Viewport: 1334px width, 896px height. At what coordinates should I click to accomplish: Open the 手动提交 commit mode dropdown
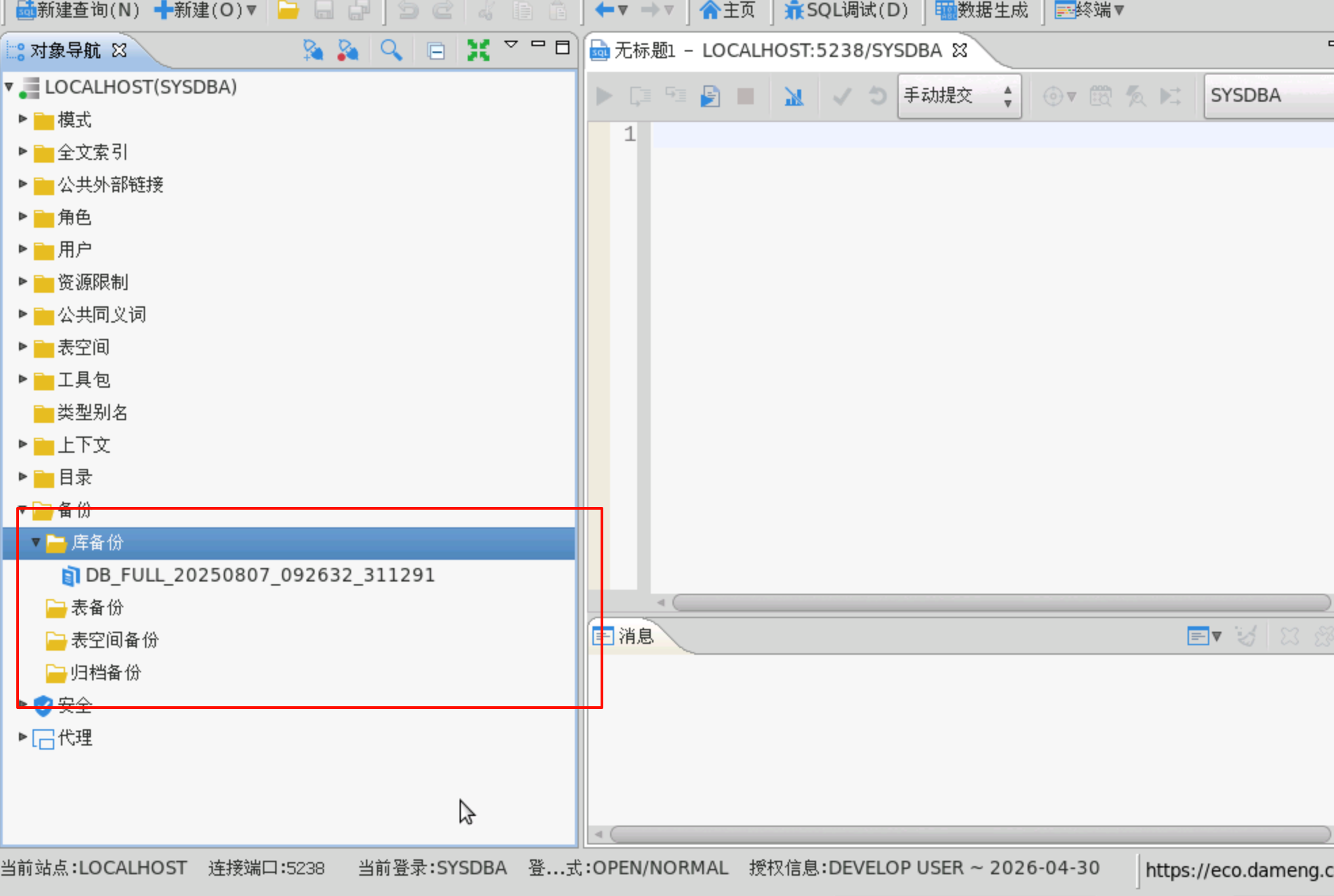[x=959, y=96]
